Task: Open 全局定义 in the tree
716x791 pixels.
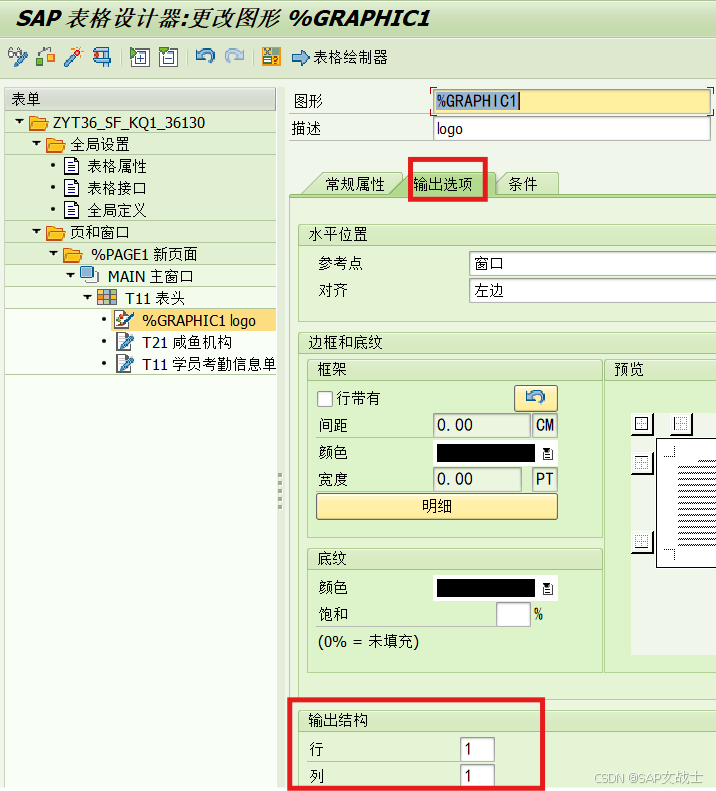Action: tap(117, 210)
